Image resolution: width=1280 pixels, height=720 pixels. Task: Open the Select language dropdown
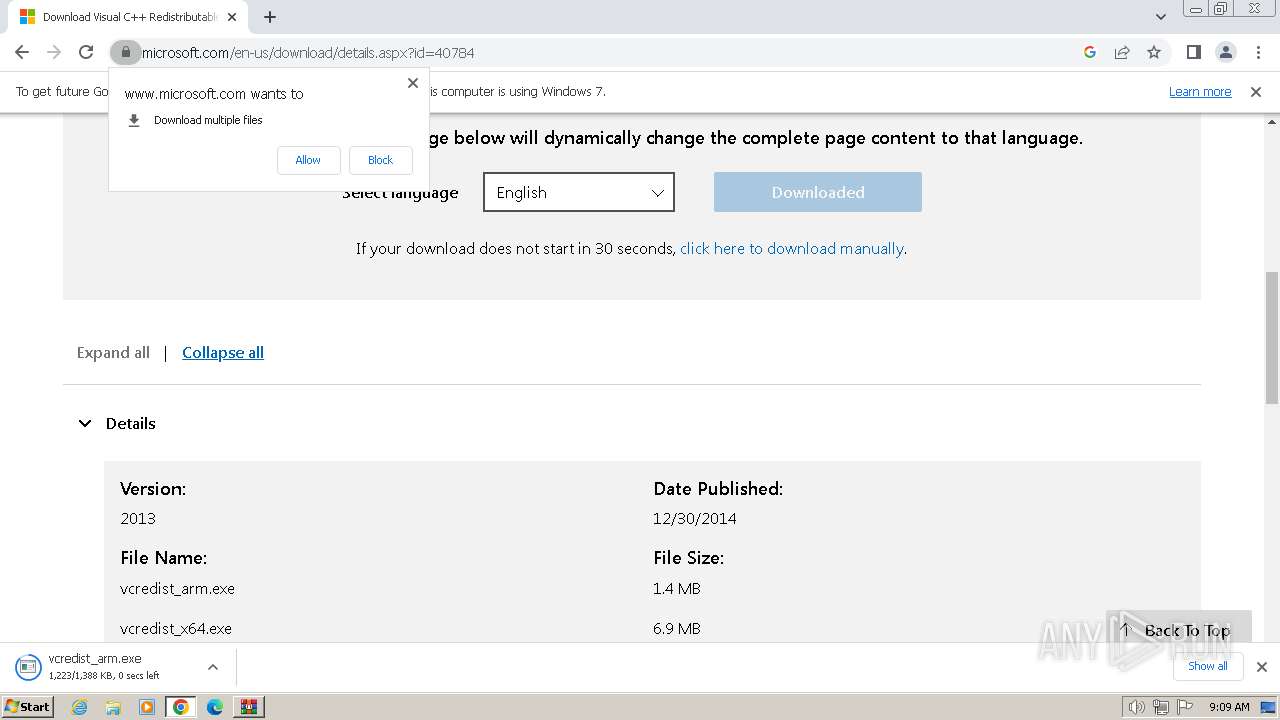(x=579, y=192)
